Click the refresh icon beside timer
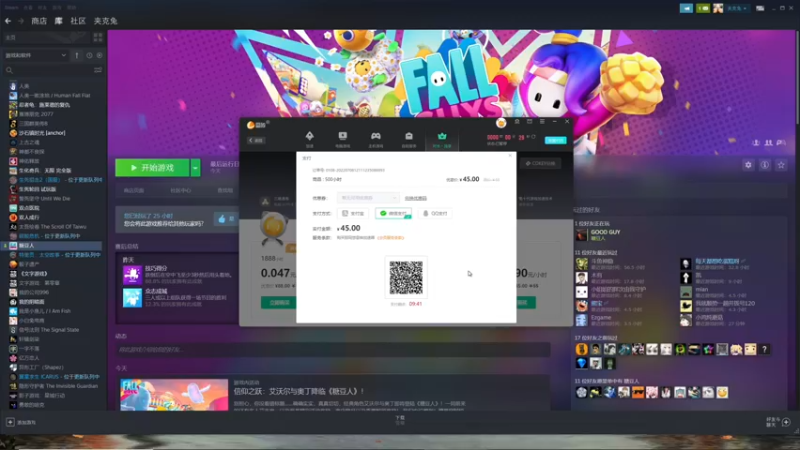Viewport: 800px width, 450px height. [533, 137]
